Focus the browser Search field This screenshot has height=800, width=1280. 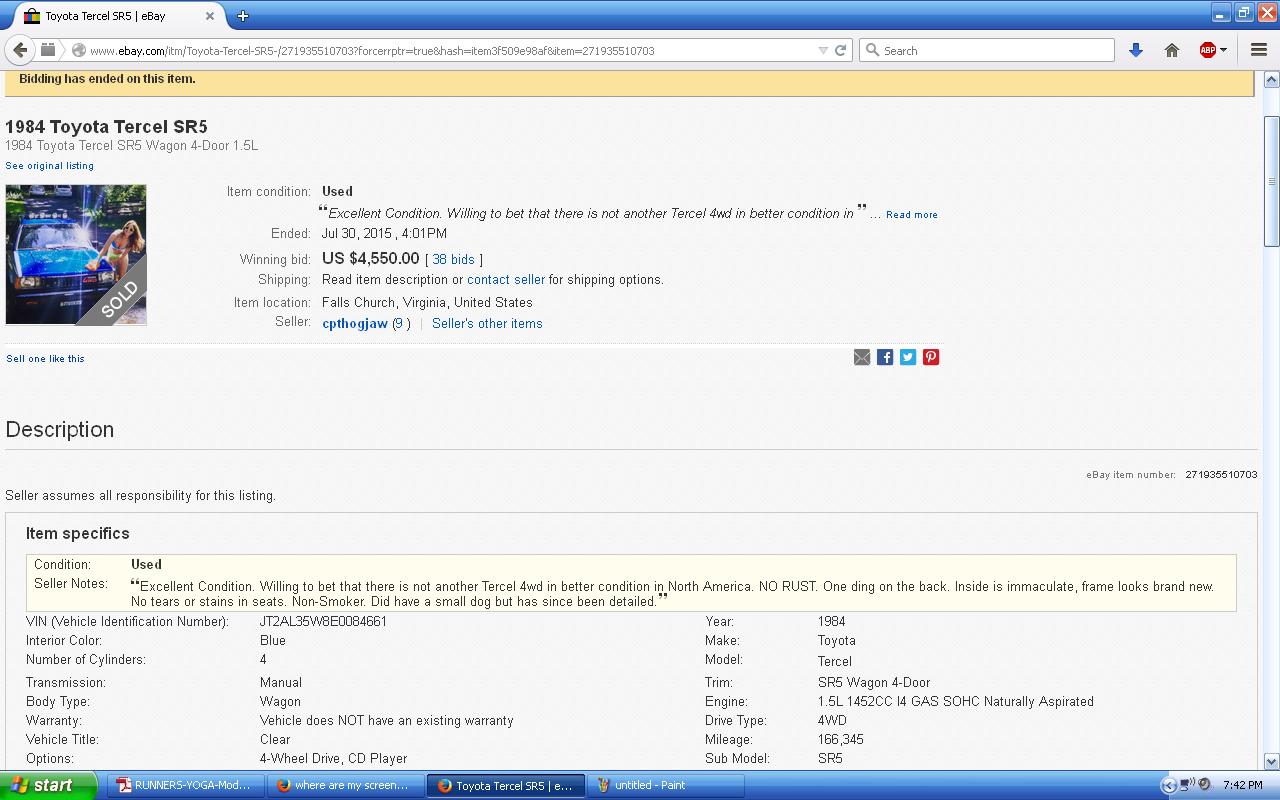pos(987,50)
